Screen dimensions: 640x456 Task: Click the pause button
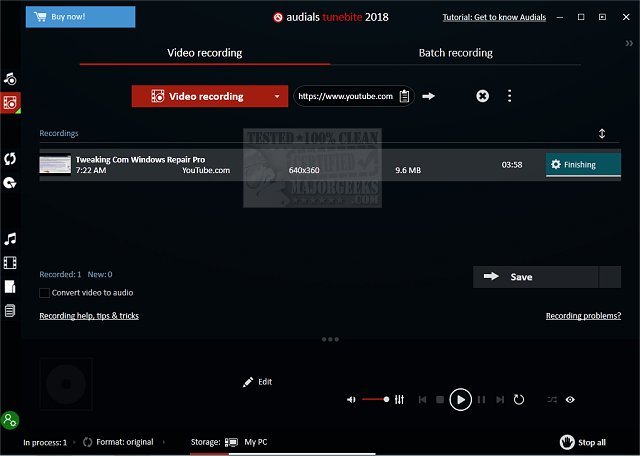click(x=481, y=400)
